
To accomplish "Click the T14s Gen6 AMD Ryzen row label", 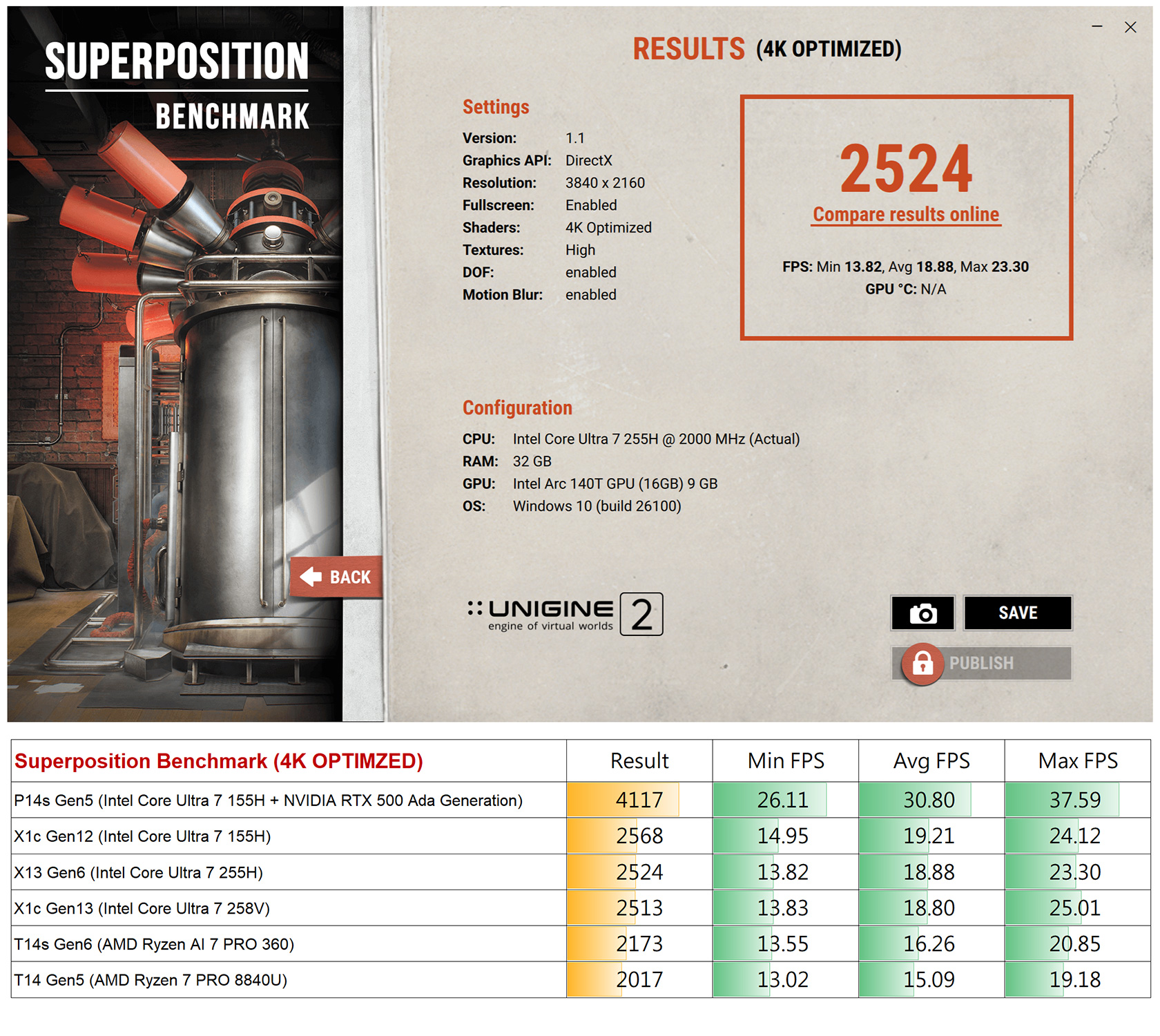I will (x=154, y=944).
